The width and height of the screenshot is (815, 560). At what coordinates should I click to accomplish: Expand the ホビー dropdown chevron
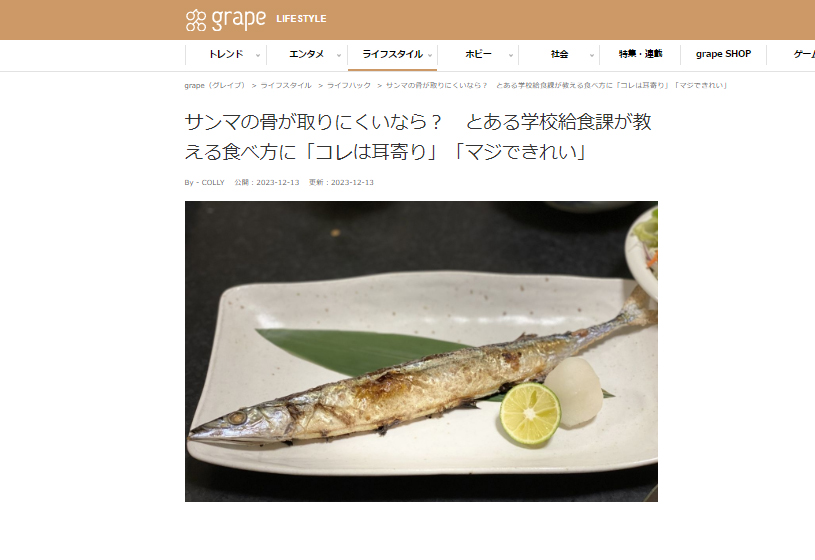point(511,55)
